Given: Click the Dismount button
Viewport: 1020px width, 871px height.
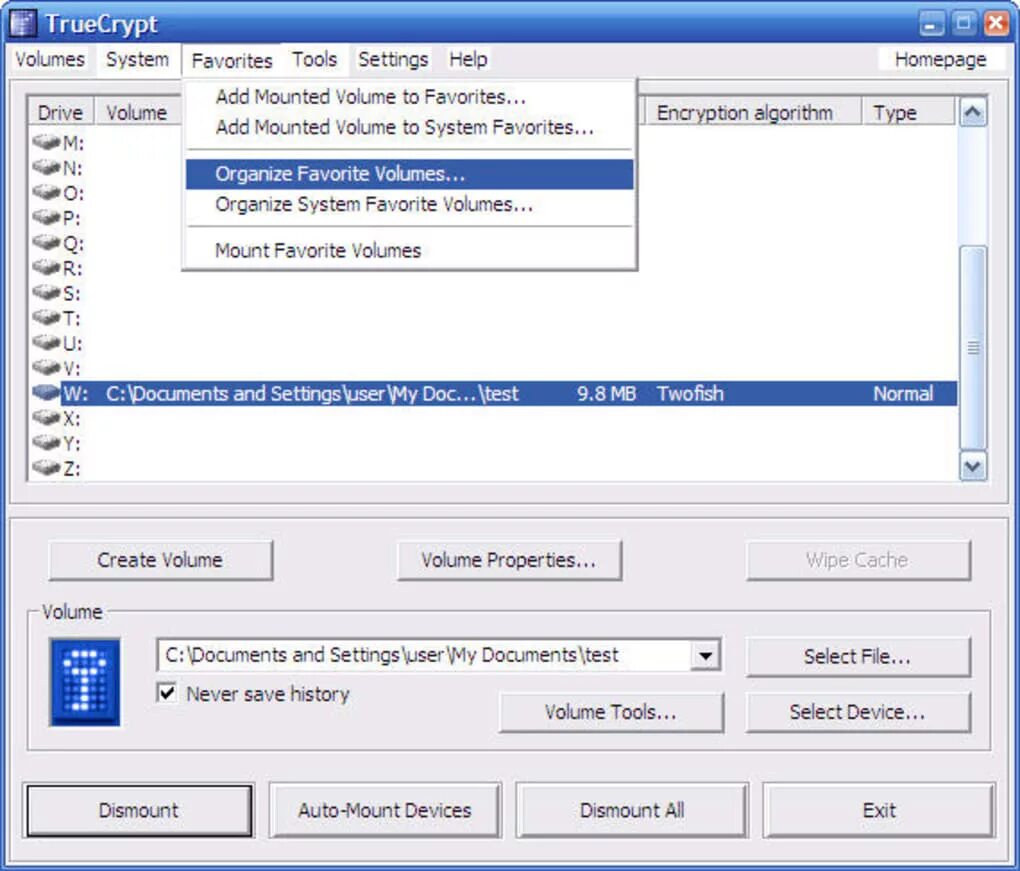Looking at the screenshot, I should click(139, 810).
